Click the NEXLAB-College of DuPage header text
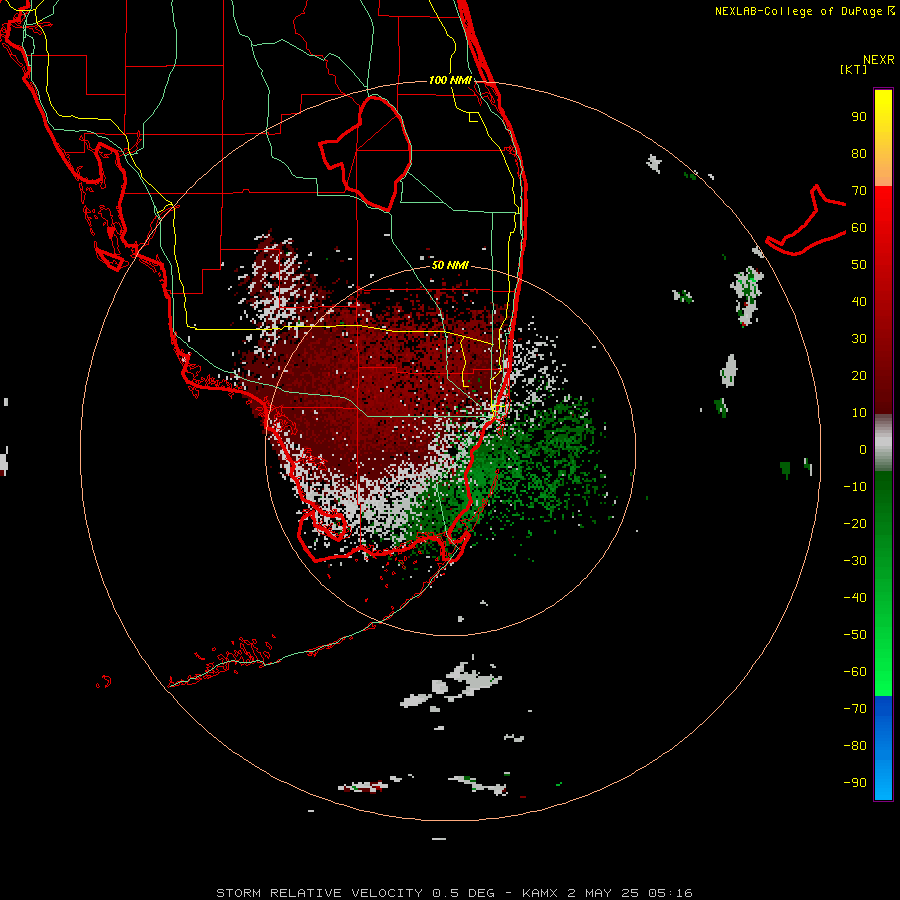Screen dimensions: 900x900 pos(804,11)
